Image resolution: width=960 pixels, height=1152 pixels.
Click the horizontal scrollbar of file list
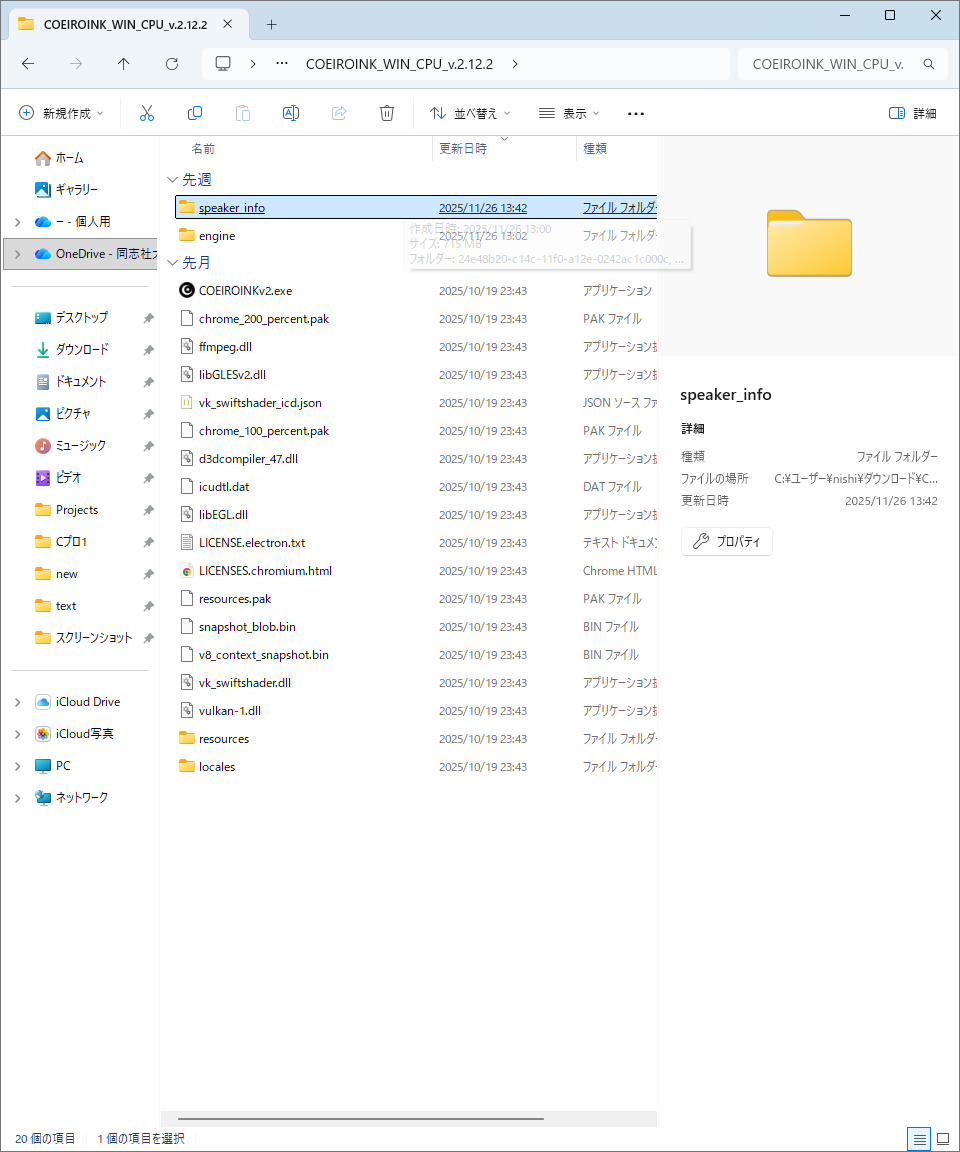point(361,1119)
